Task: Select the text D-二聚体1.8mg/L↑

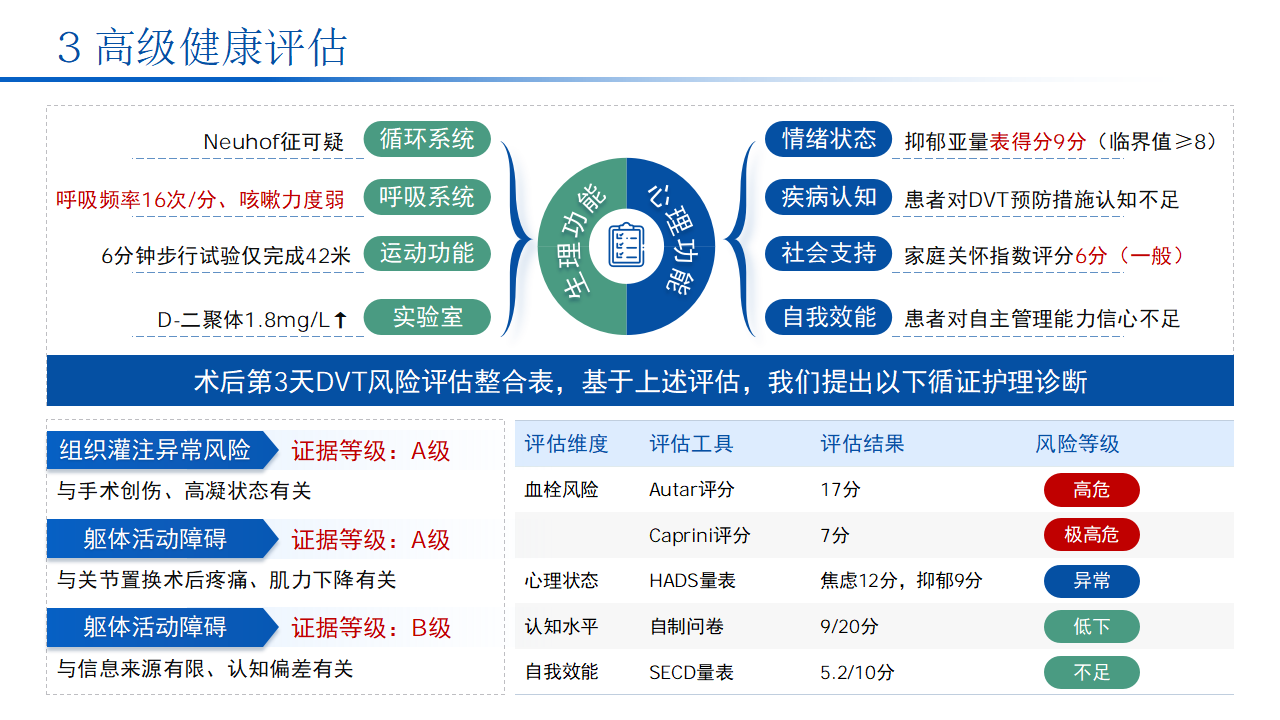Action: point(252,320)
